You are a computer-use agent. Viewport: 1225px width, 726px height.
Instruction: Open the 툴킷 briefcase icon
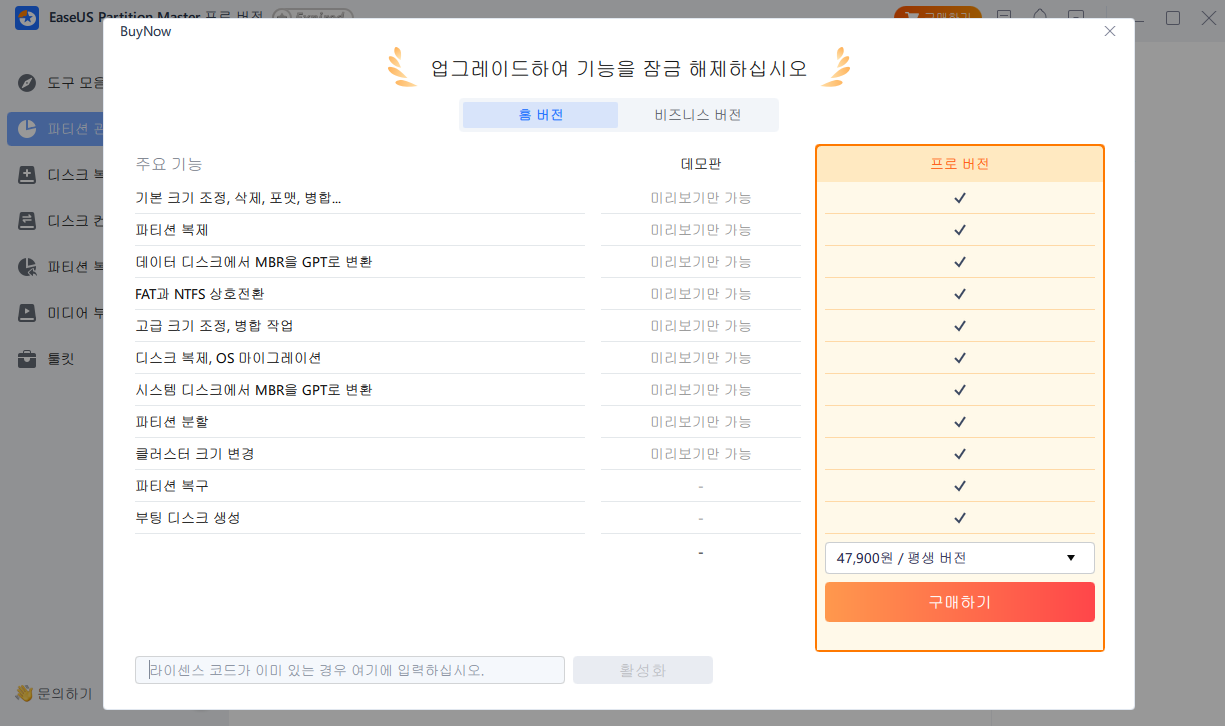pos(28,359)
